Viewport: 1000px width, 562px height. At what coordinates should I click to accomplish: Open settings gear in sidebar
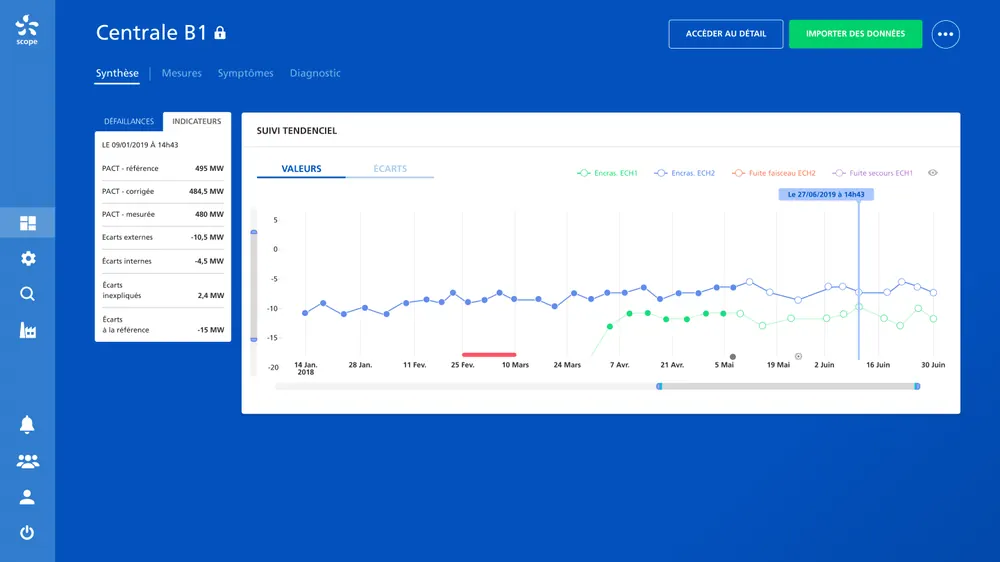(27, 258)
